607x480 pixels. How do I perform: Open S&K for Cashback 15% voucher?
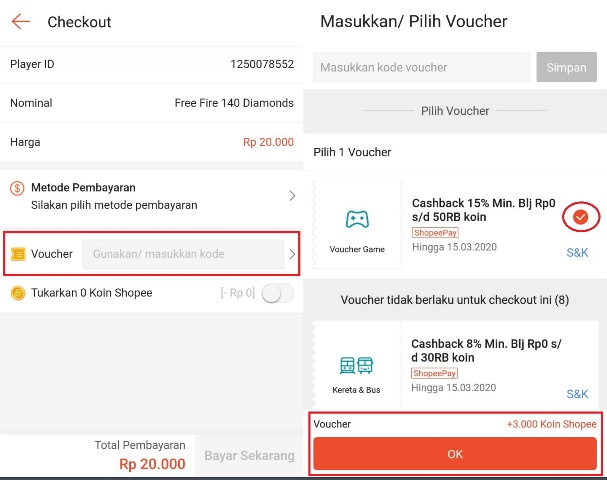tap(577, 253)
